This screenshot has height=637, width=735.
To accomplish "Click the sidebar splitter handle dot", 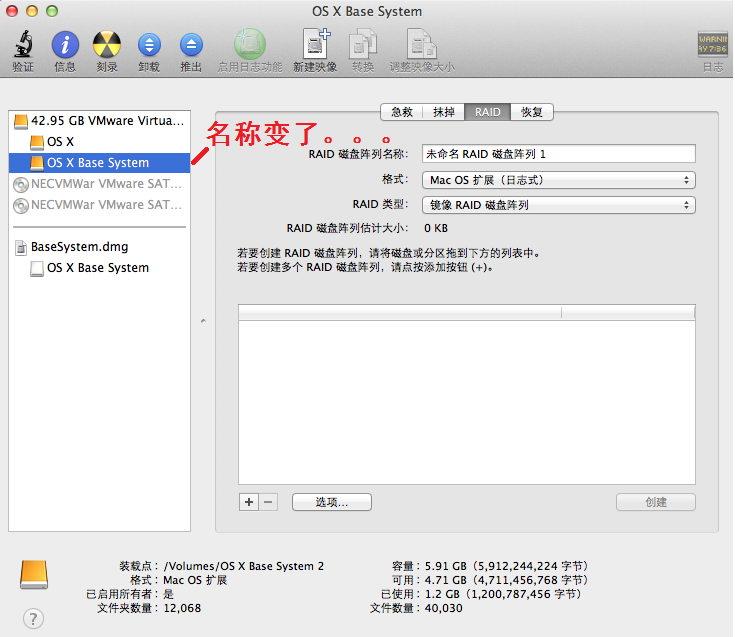I will click(203, 321).
